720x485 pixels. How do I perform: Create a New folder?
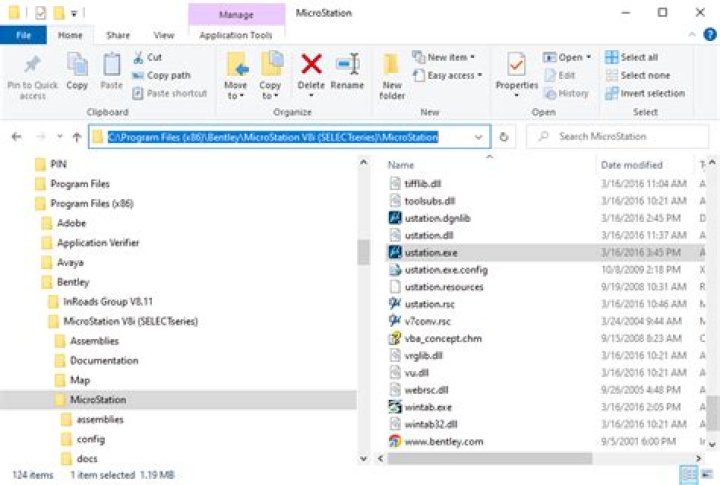click(392, 76)
